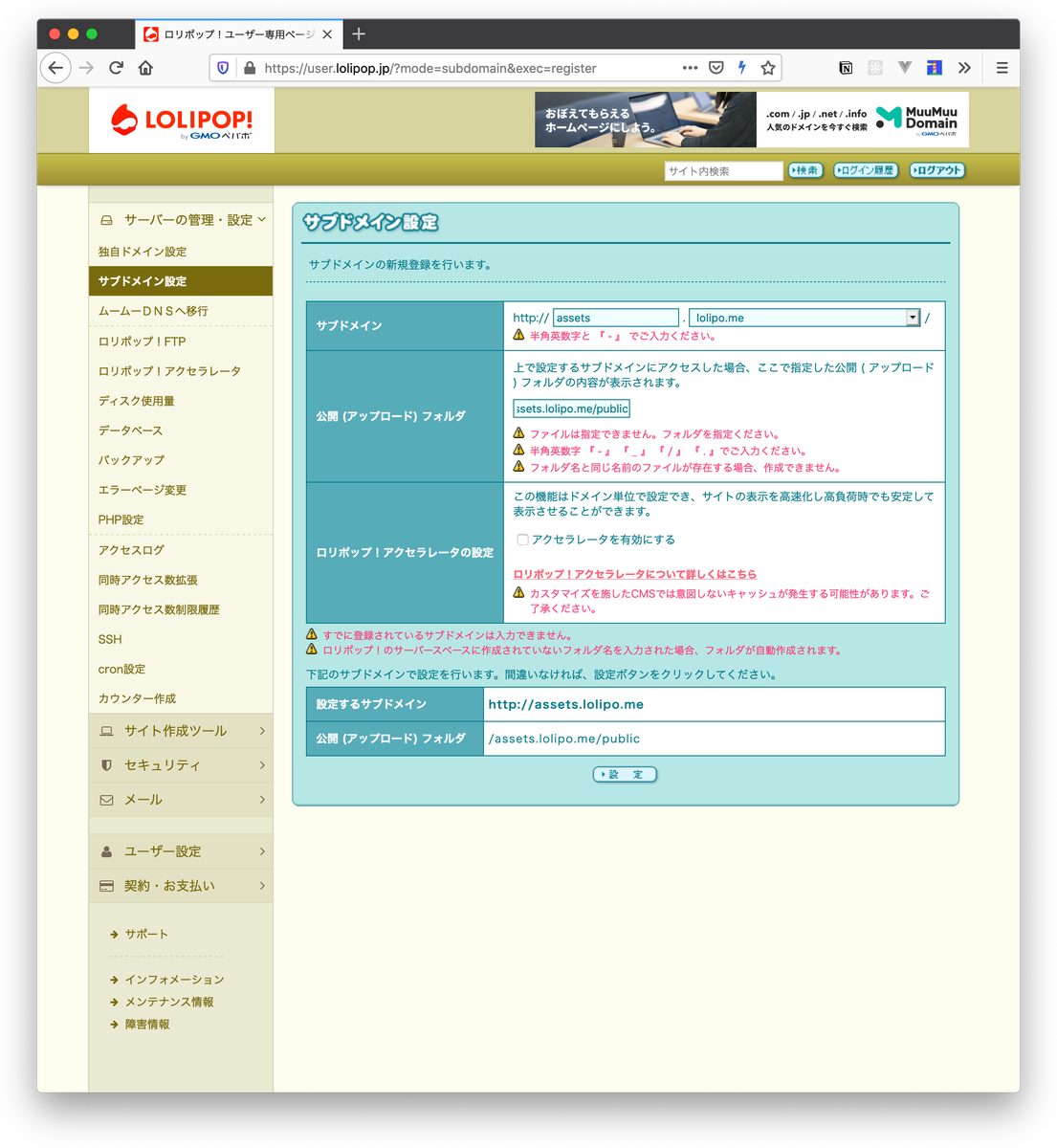
Task: Bookmark the page using the star icon
Action: pyautogui.click(x=768, y=68)
